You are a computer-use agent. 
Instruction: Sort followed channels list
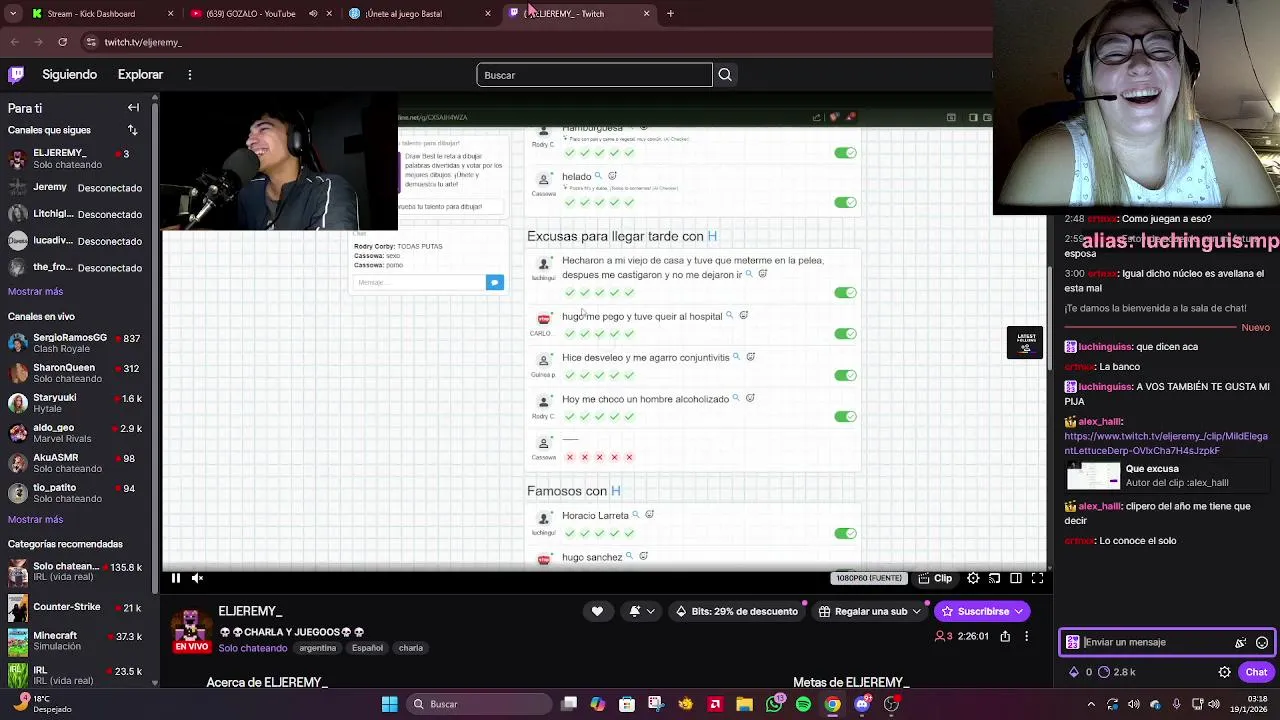[x=133, y=130]
